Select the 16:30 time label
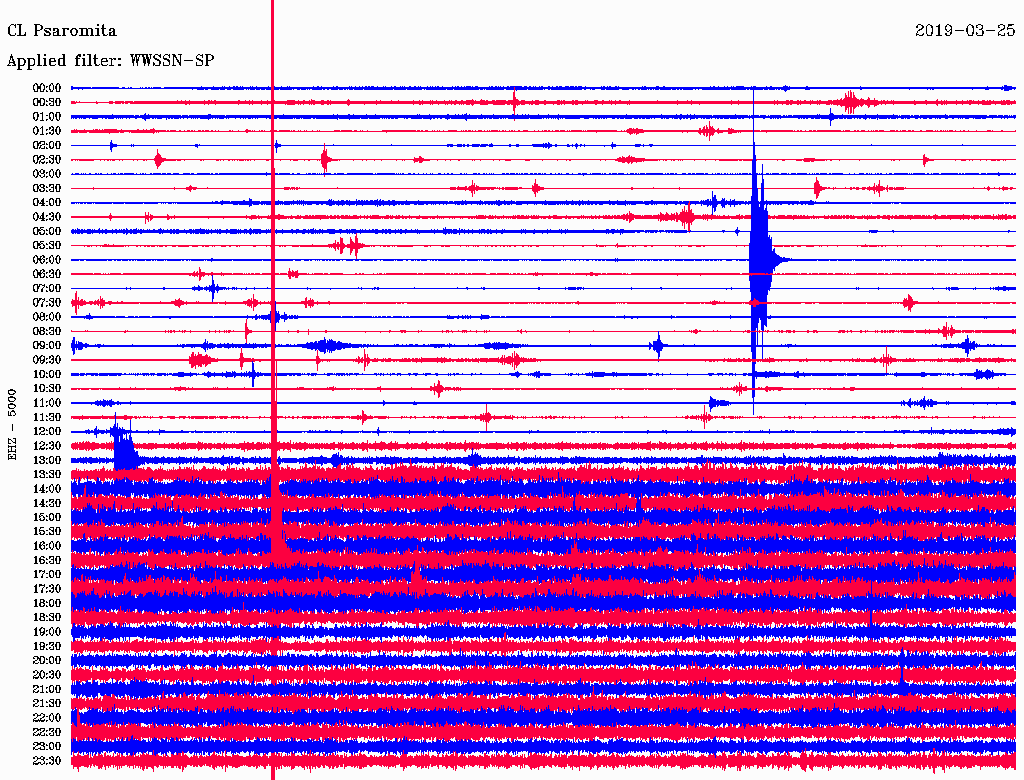This screenshot has height=780, width=1024. (47, 561)
